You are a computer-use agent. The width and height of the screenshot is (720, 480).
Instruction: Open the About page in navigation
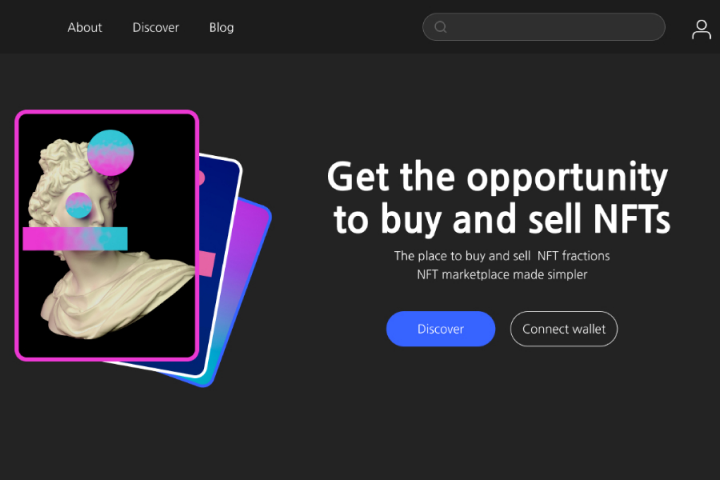pyautogui.click(x=84, y=28)
